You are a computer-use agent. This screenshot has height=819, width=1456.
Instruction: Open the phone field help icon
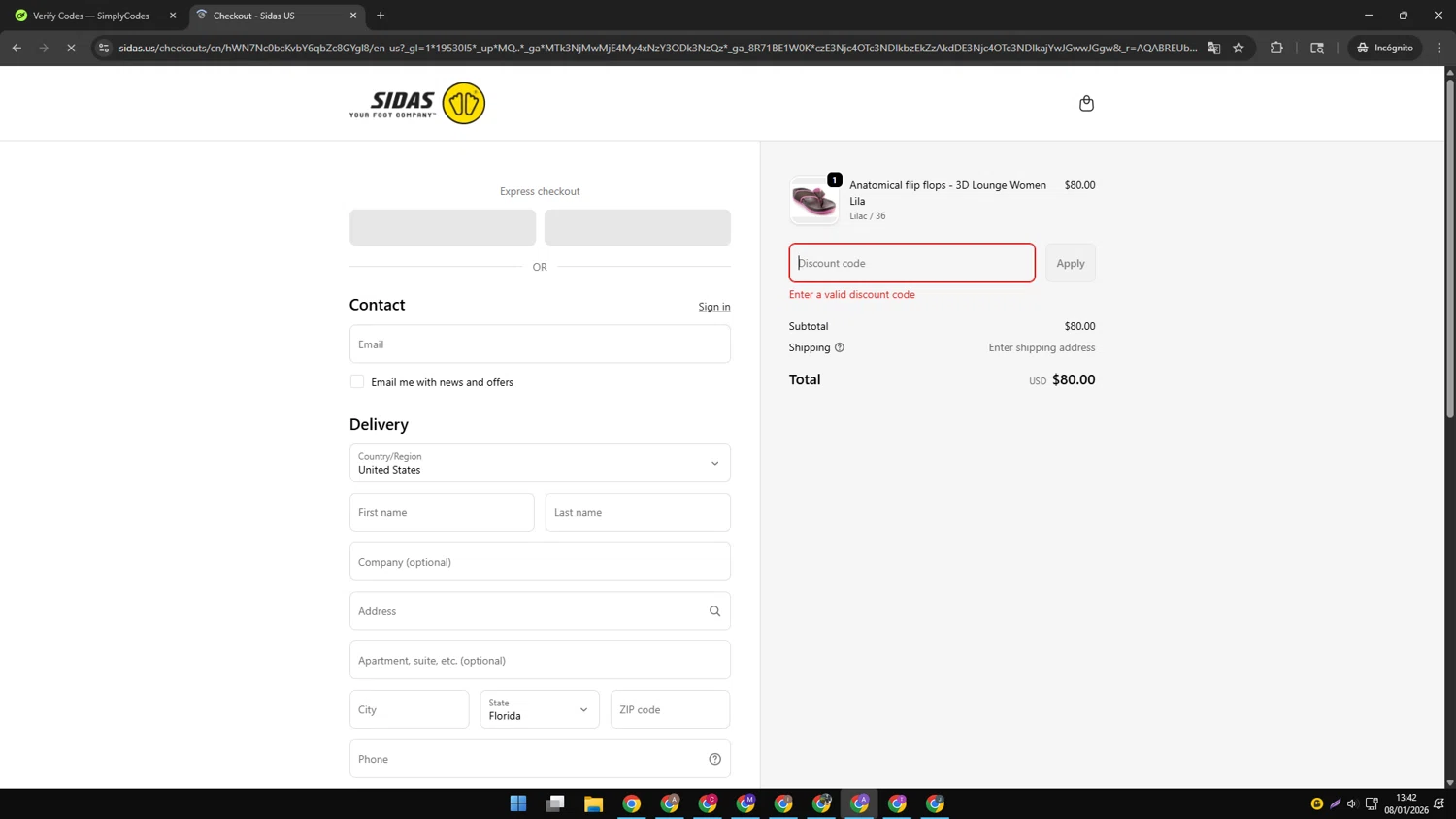[714, 759]
